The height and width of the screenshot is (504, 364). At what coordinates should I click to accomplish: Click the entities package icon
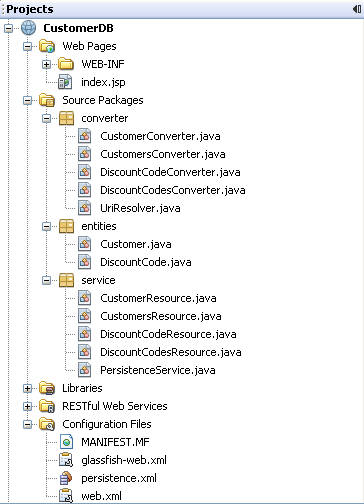click(66, 226)
